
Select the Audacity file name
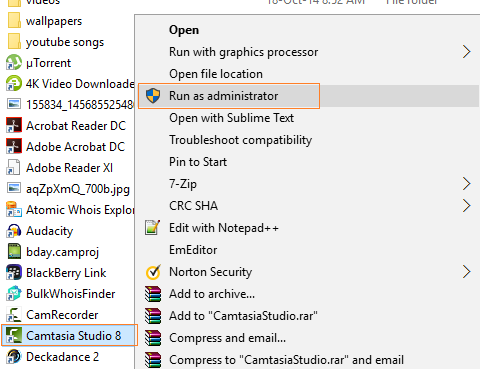click(x=50, y=231)
